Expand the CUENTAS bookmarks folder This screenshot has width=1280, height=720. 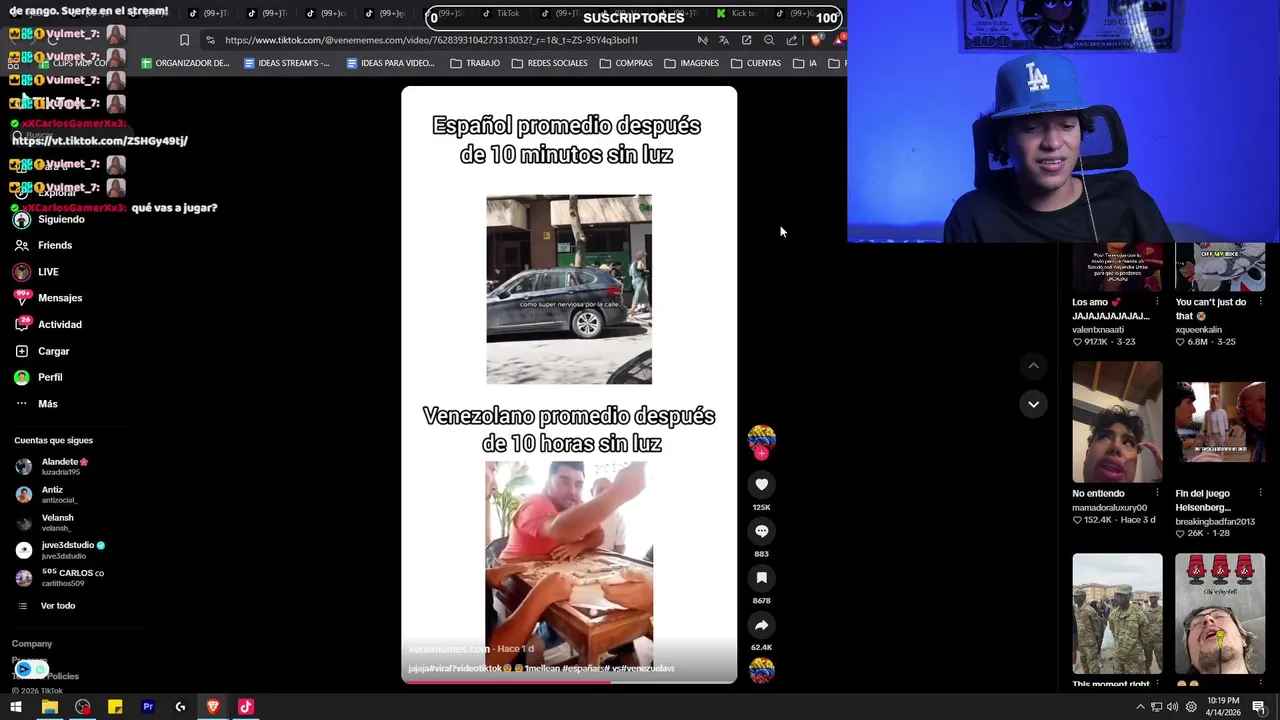coord(755,63)
